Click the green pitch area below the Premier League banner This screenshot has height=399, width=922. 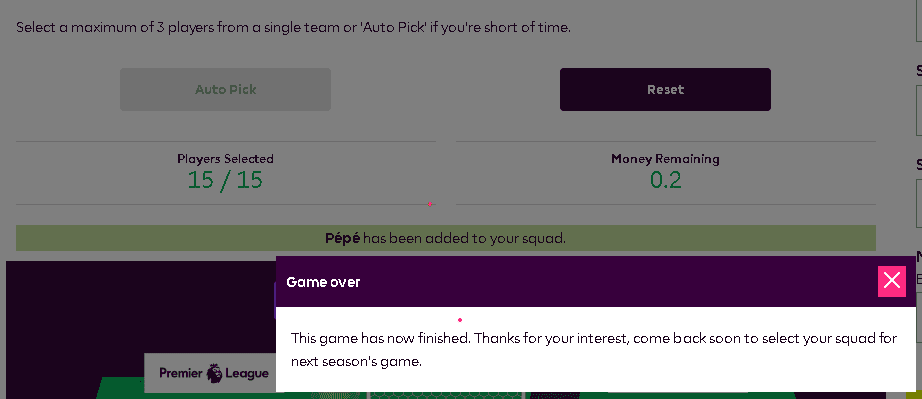[121, 388]
